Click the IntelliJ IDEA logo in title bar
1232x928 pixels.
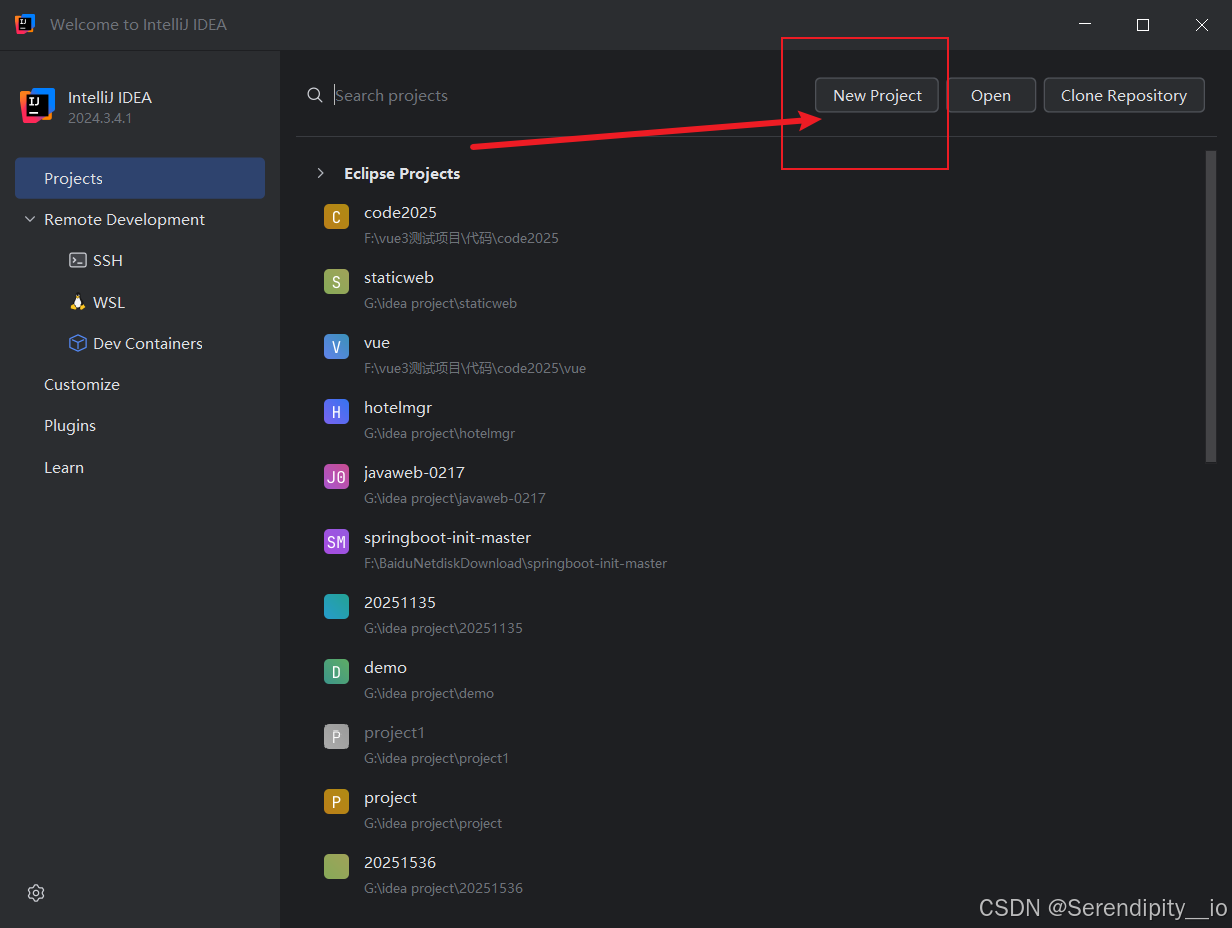point(25,24)
